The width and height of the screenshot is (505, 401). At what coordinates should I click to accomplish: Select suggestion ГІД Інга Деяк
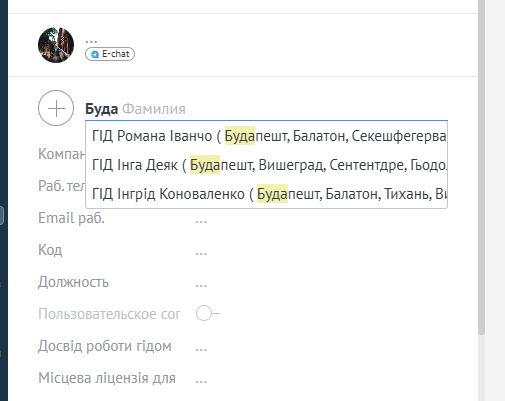point(266,165)
